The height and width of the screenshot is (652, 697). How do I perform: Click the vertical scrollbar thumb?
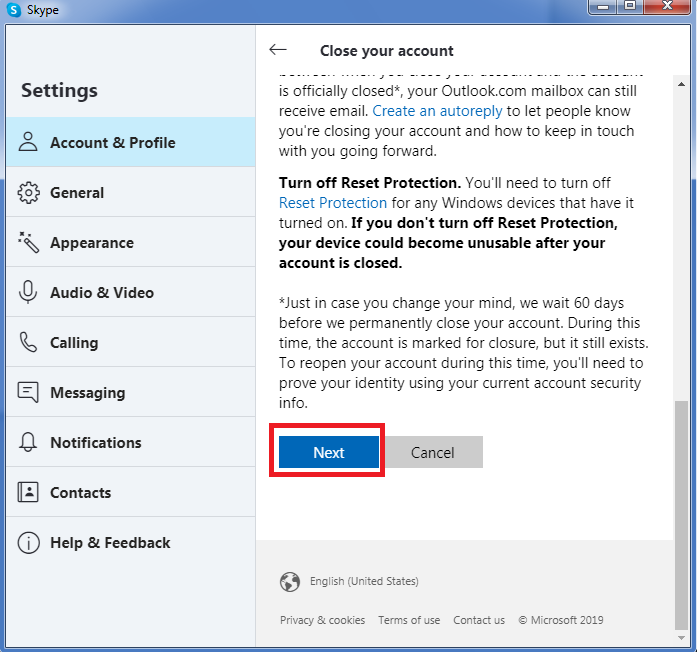681,515
